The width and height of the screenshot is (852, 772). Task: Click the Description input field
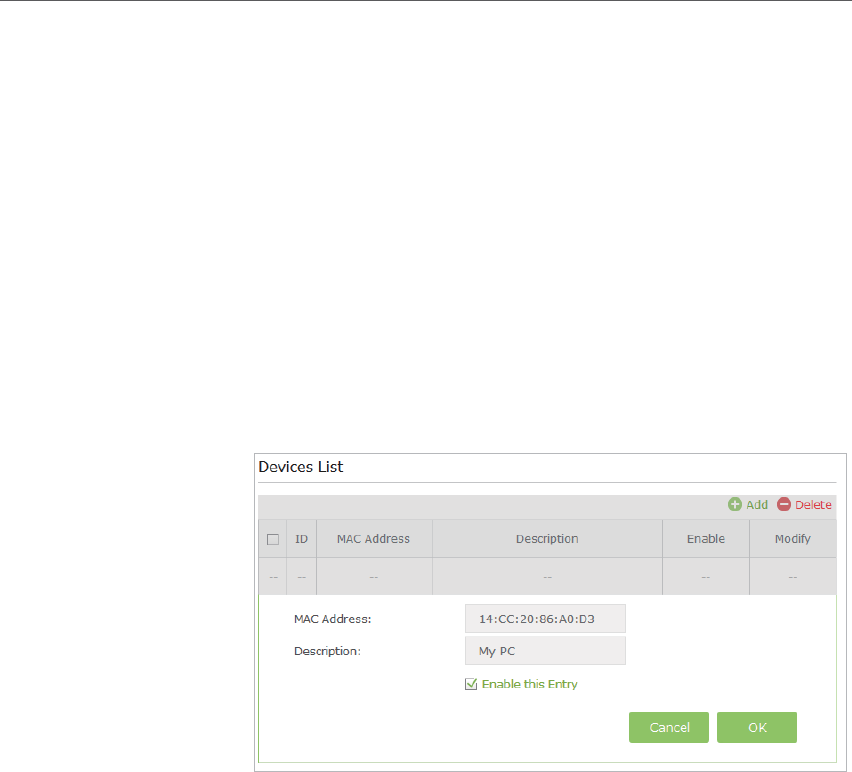(x=545, y=651)
